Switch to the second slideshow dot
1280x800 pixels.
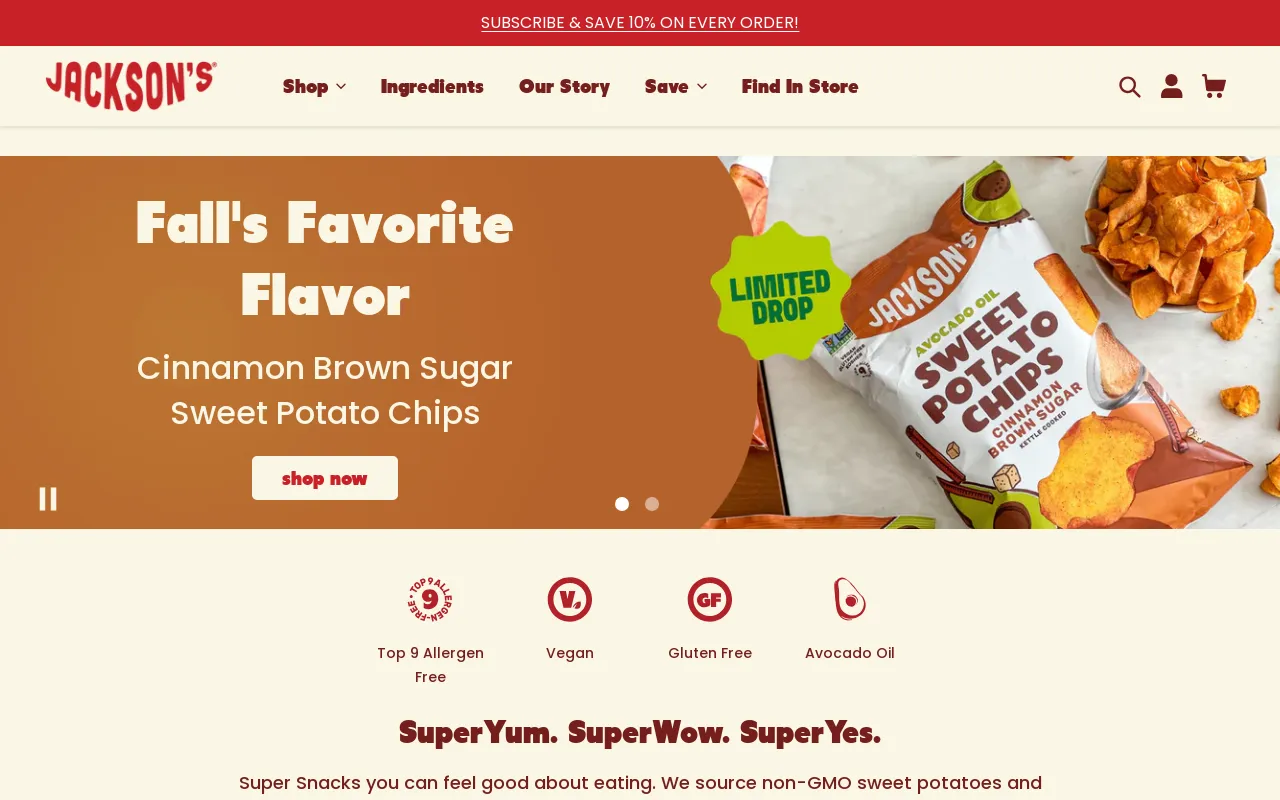652,504
